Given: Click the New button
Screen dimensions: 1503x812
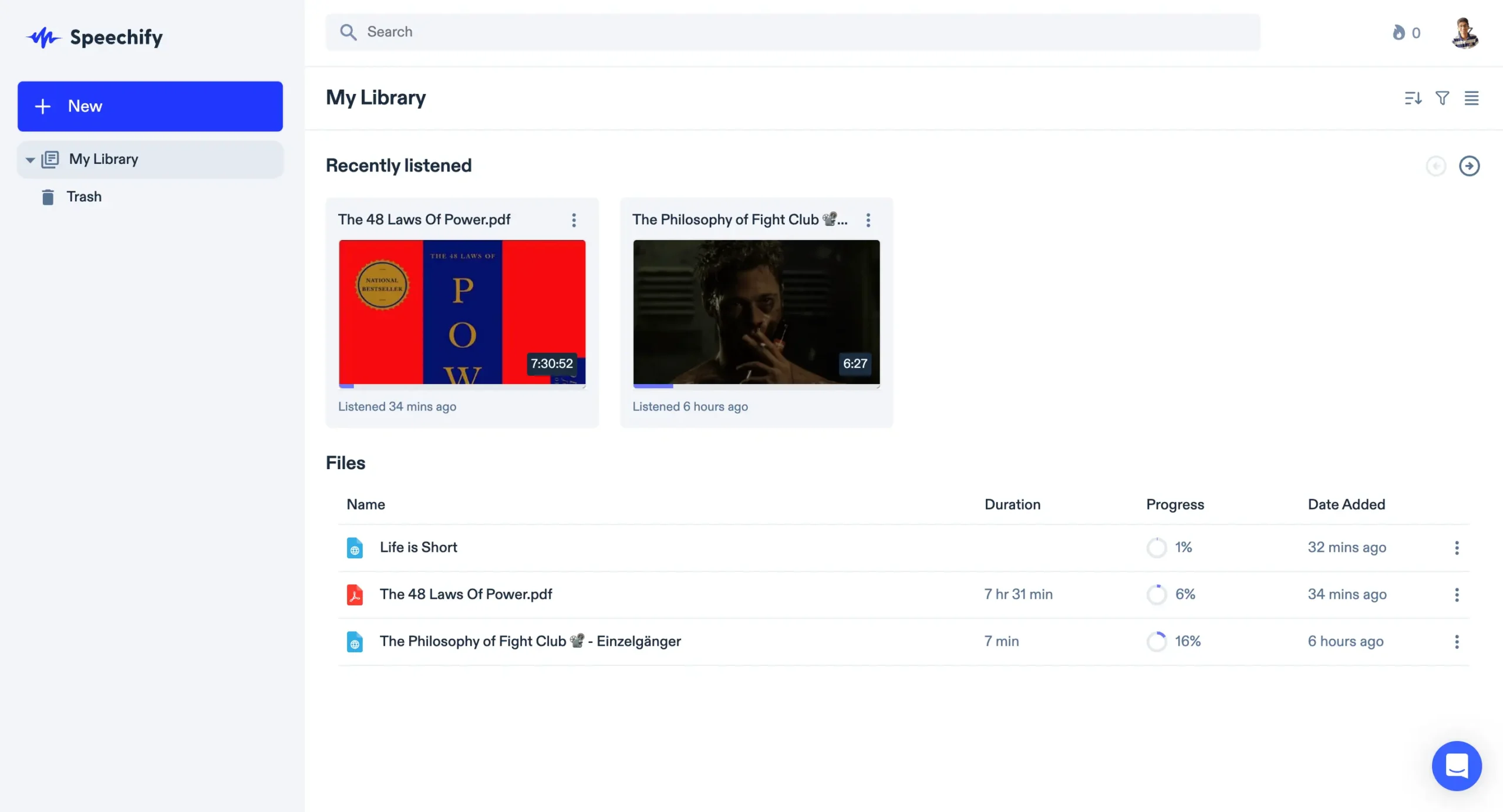Looking at the screenshot, I should tap(150, 106).
